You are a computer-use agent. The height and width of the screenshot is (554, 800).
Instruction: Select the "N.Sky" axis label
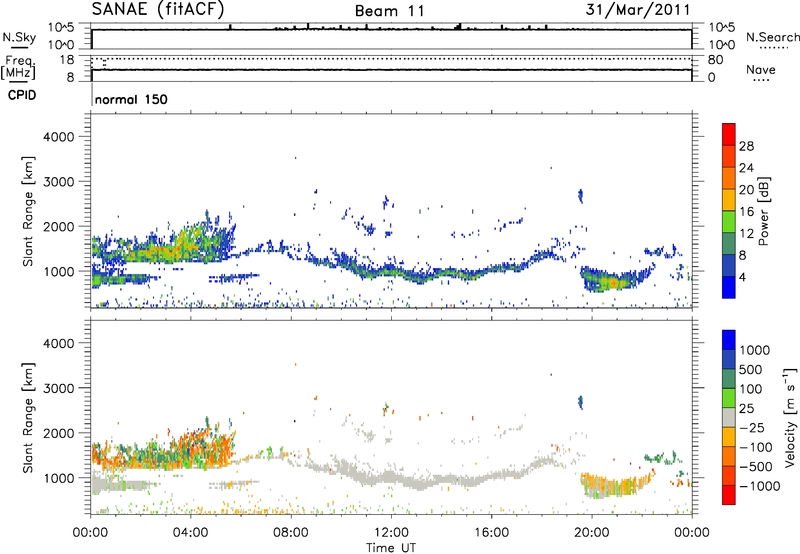coord(19,37)
